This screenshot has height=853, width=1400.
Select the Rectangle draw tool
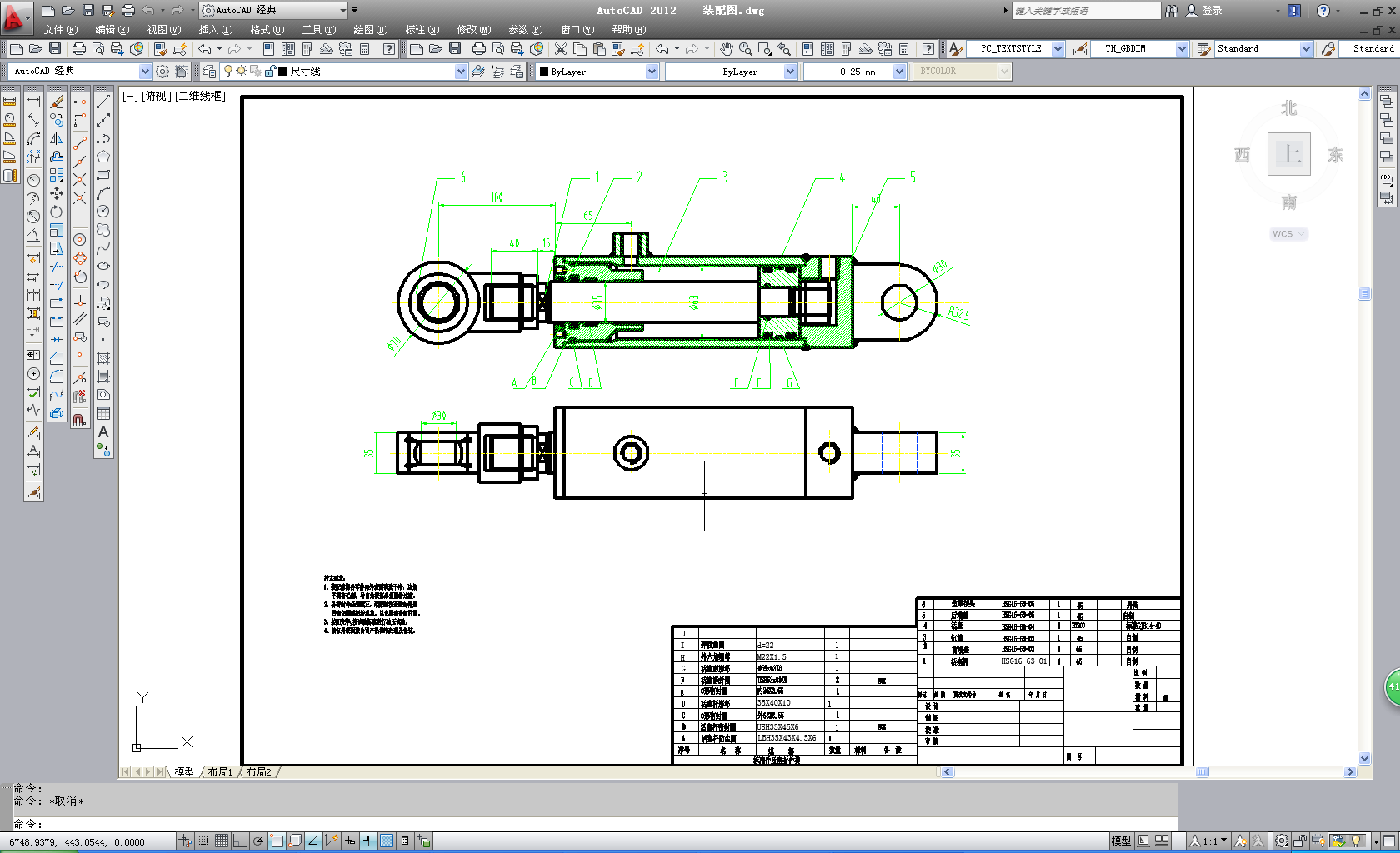(x=103, y=175)
